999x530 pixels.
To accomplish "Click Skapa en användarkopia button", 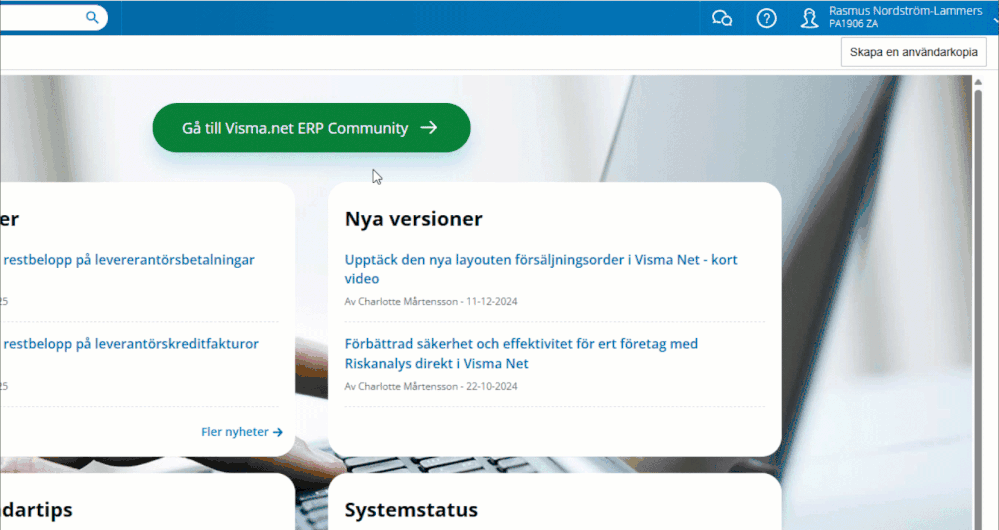I will click(x=914, y=52).
